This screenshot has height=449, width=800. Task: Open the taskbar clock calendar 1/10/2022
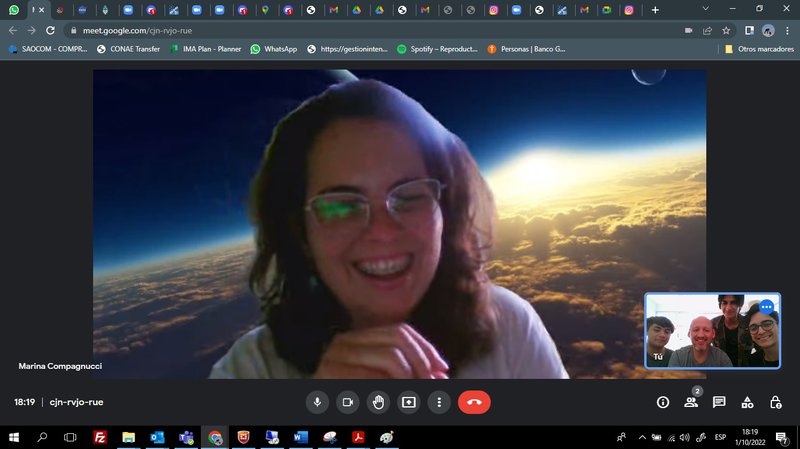click(x=750, y=437)
